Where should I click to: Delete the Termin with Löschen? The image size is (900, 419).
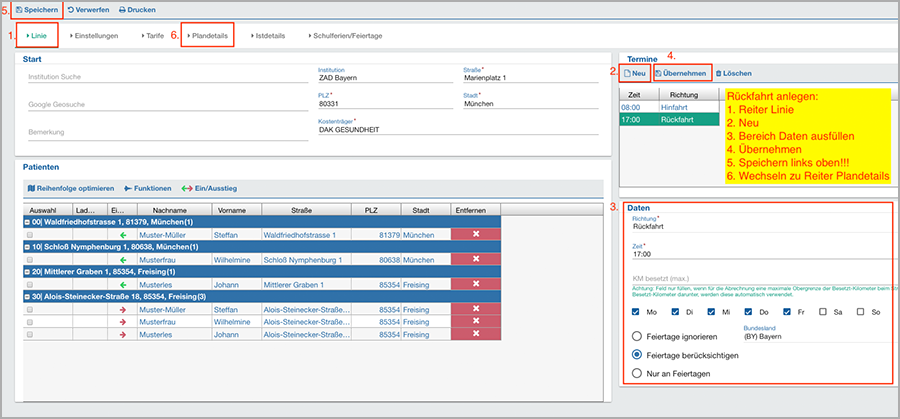click(734, 73)
